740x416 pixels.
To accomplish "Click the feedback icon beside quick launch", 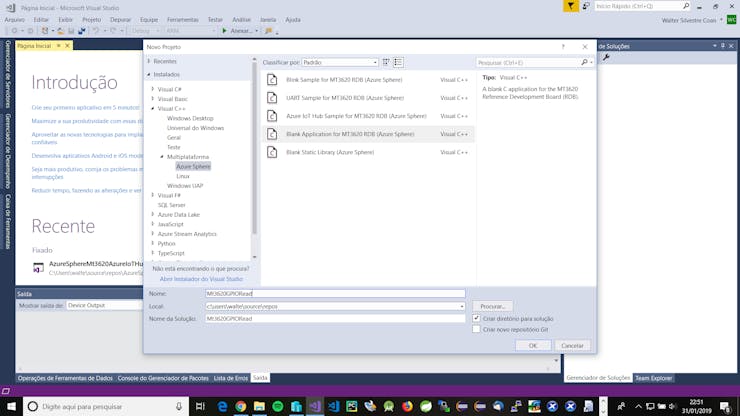I will pyautogui.click(x=586, y=6).
